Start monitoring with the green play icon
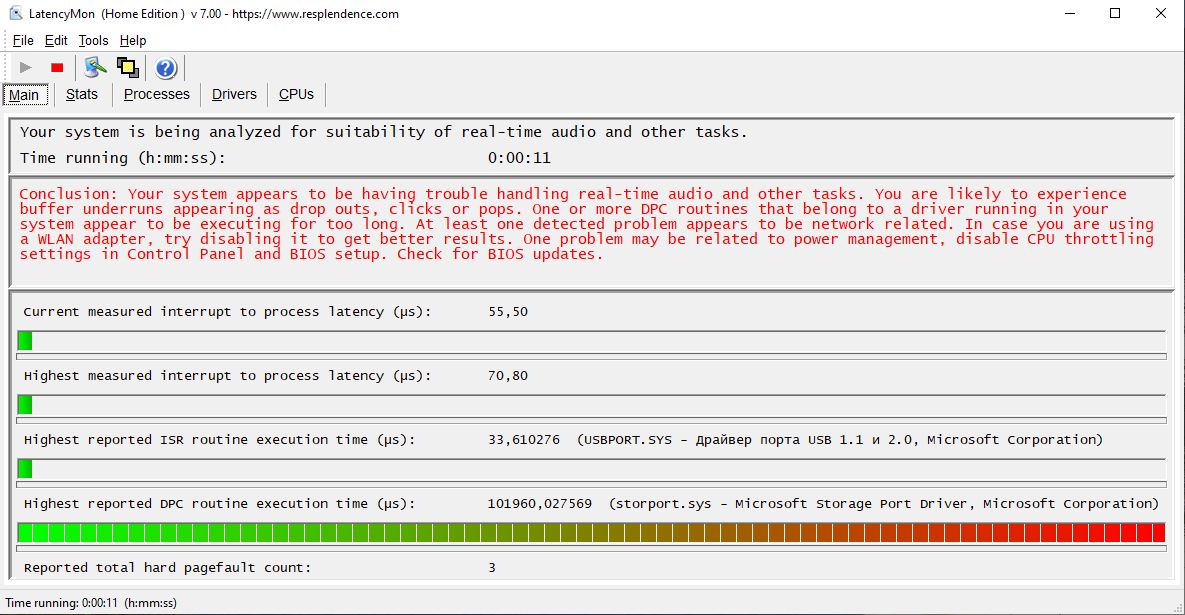 26,68
